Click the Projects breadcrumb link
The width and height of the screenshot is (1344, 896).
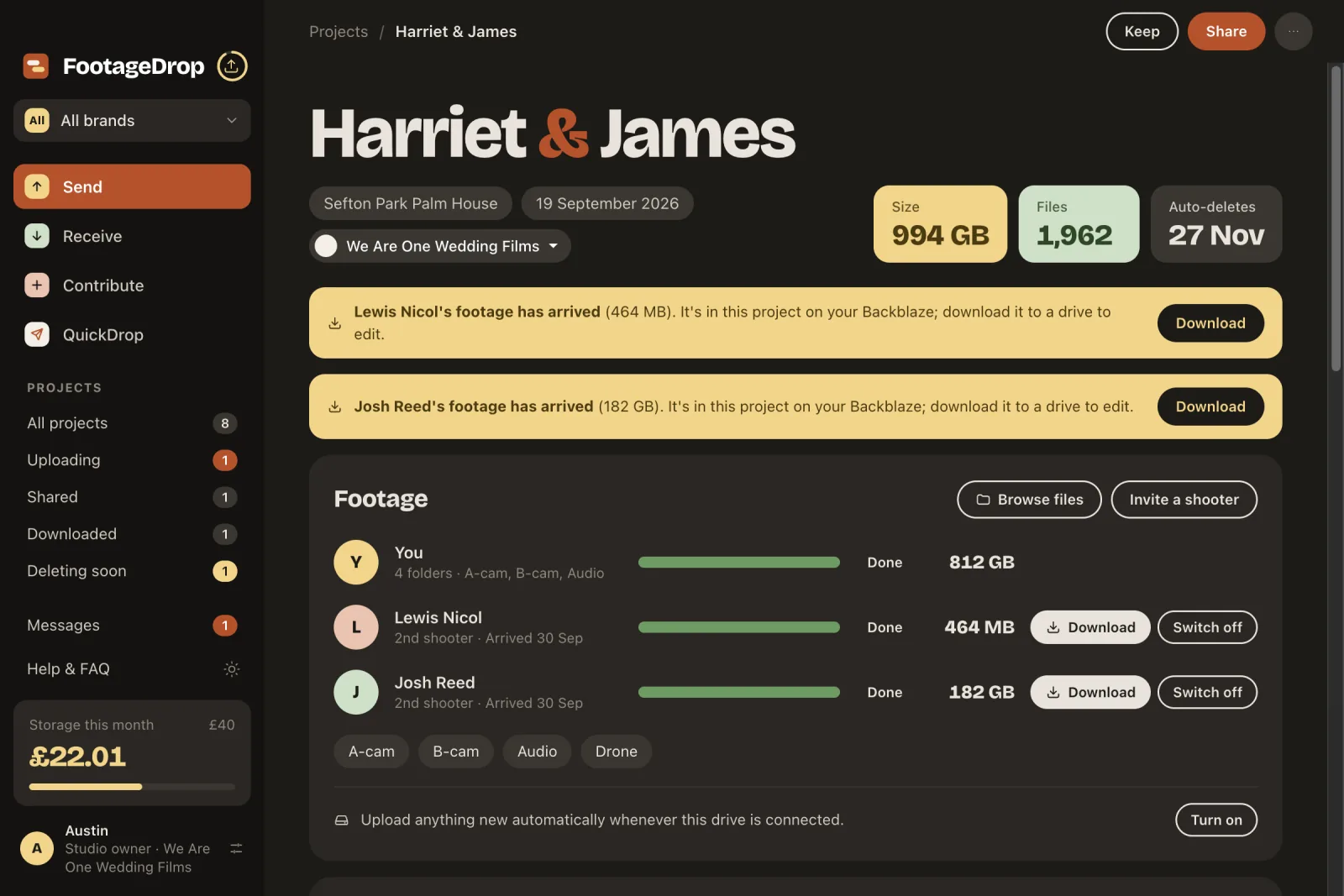click(x=339, y=32)
